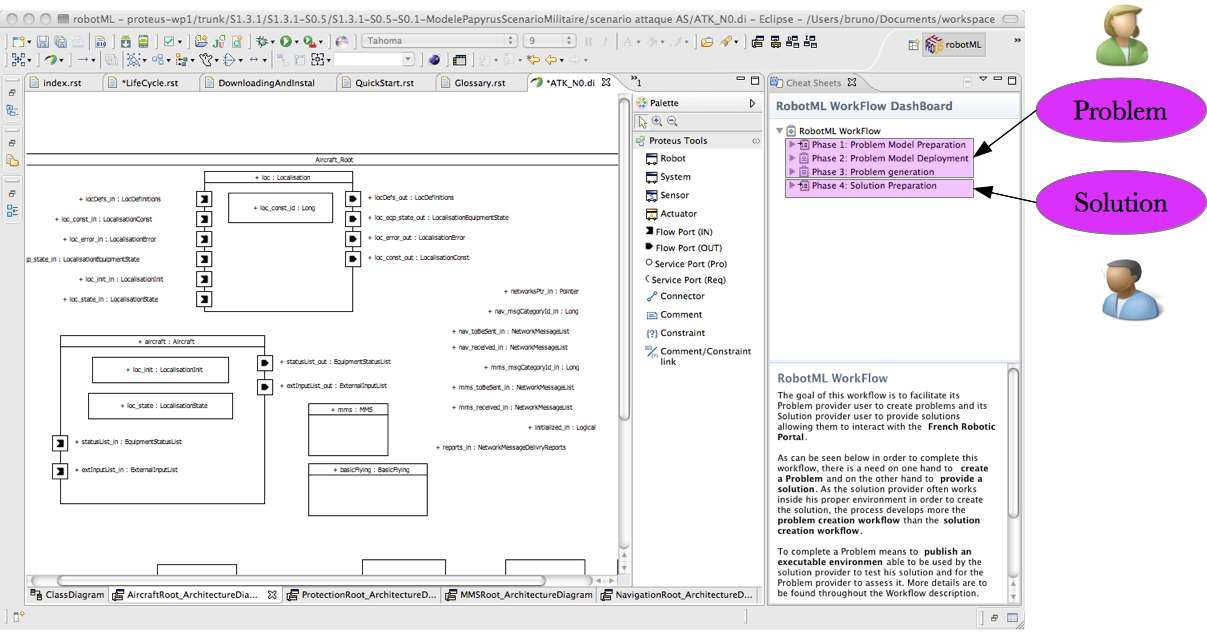Expand the RobotML WorkFlow tree node
This screenshot has width=1207, height=632.
pyautogui.click(x=780, y=131)
